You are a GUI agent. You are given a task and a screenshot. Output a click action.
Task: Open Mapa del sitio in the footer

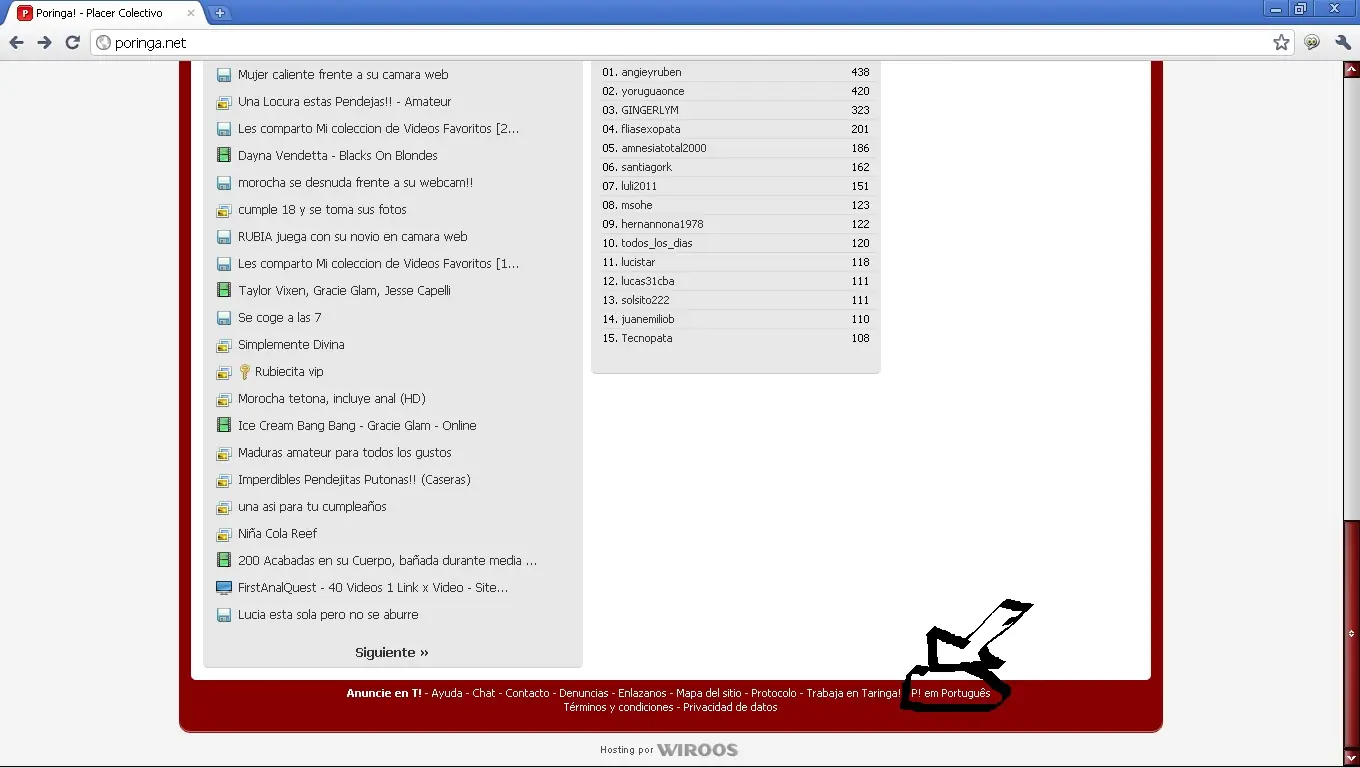[709, 693]
